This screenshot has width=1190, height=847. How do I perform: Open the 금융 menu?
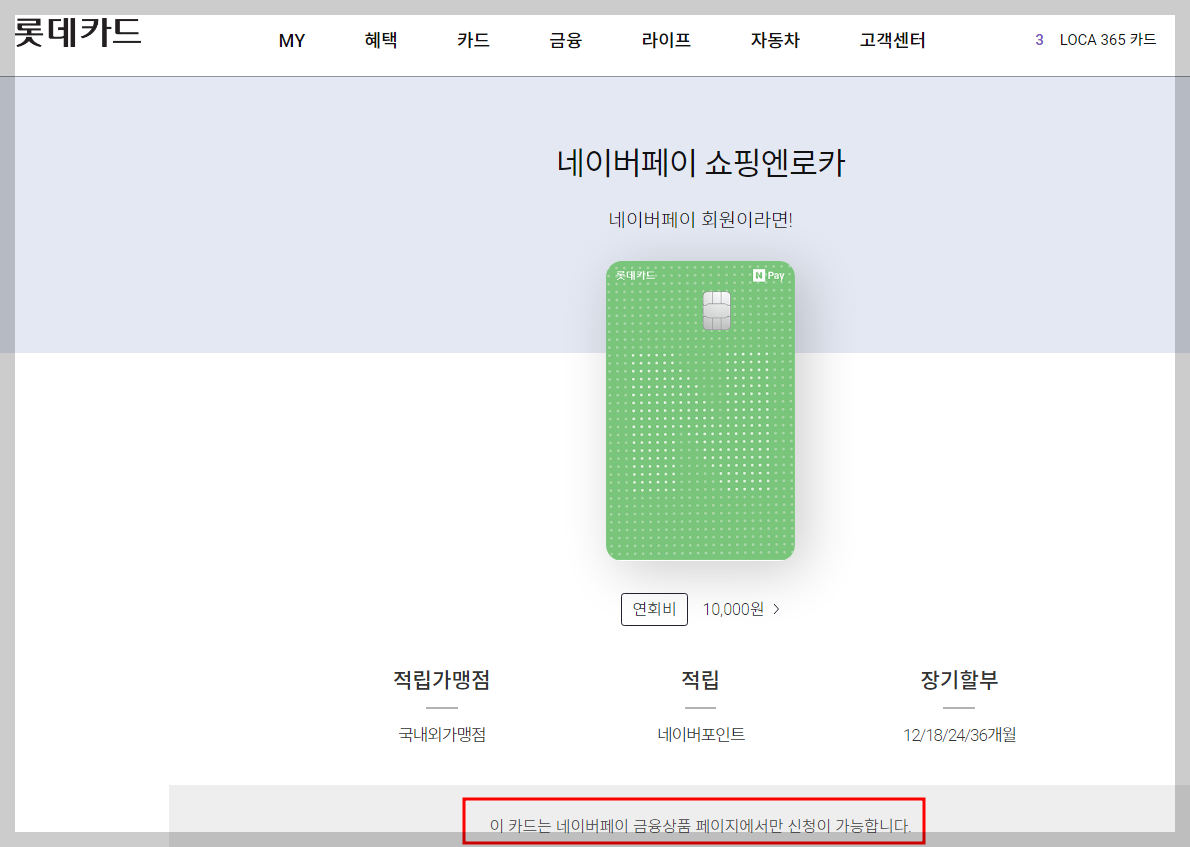pos(565,40)
